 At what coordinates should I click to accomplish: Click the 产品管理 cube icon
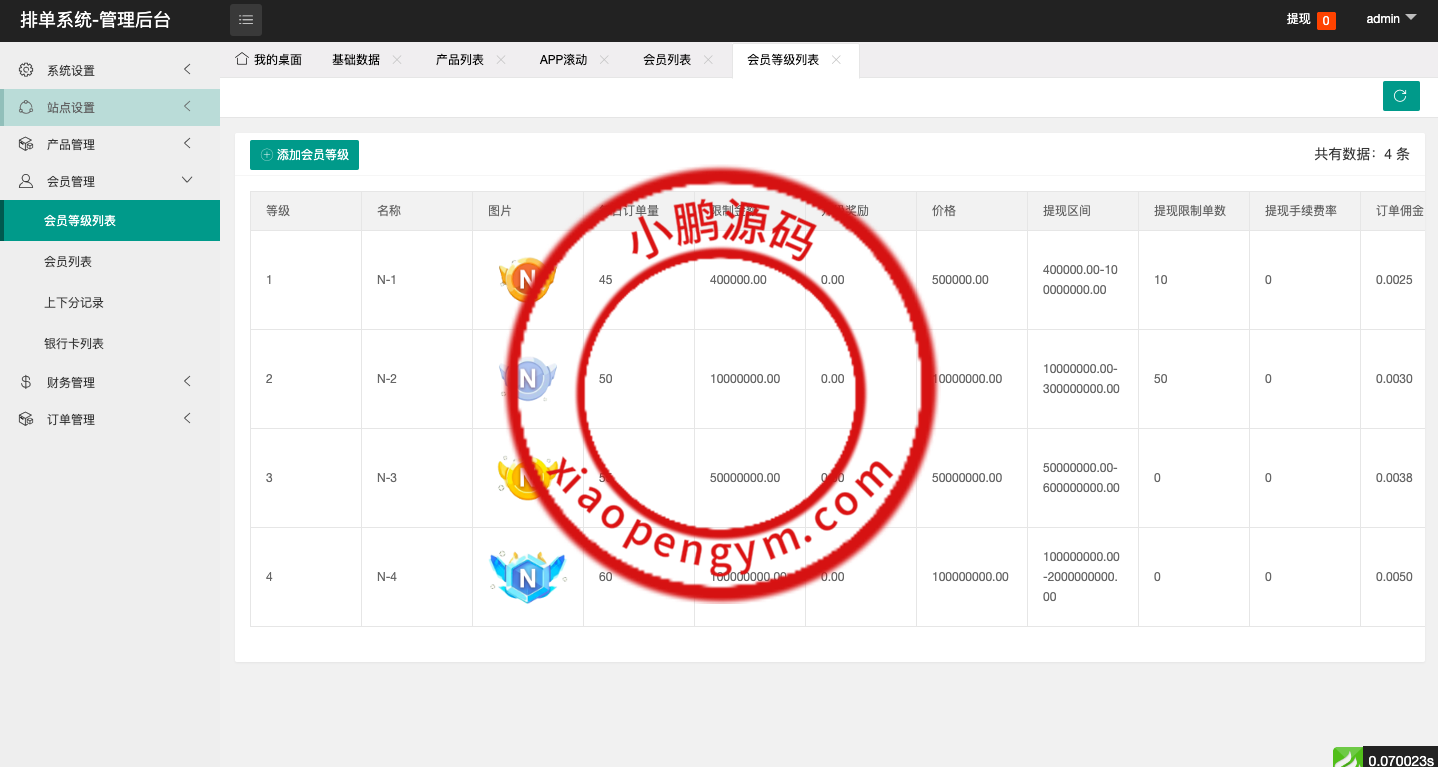point(26,144)
